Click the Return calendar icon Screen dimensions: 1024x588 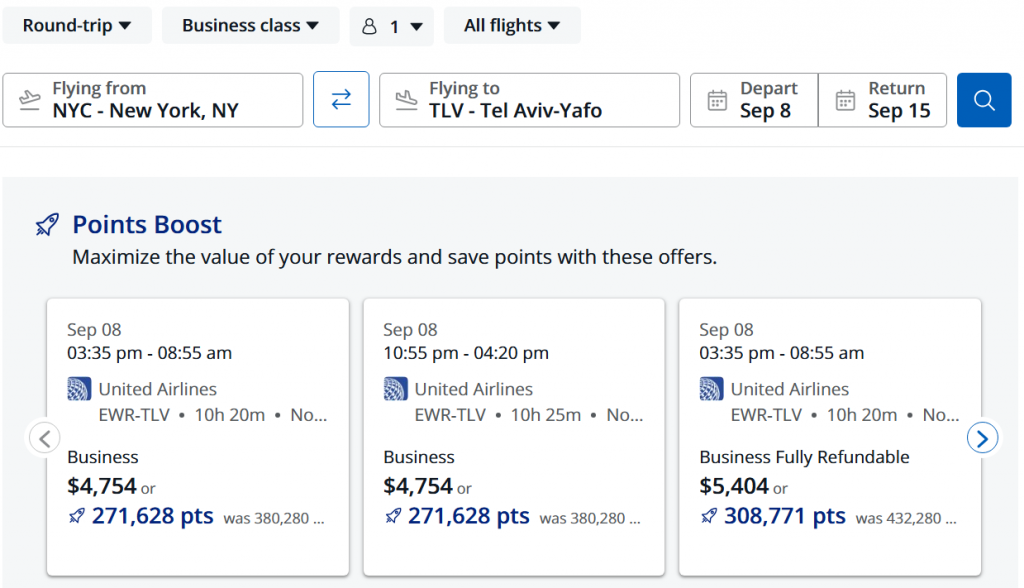tap(845, 100)
